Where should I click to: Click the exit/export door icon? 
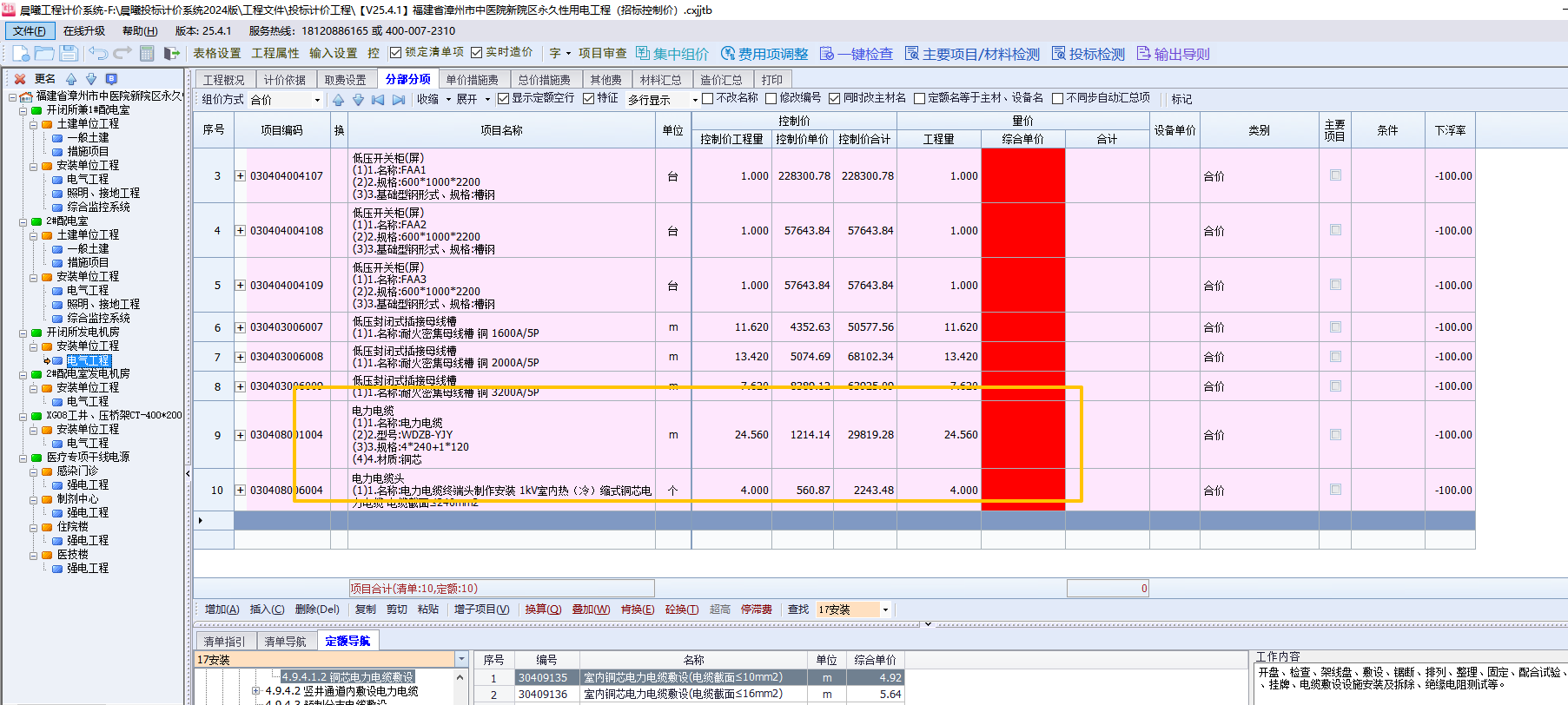(172, 53)
